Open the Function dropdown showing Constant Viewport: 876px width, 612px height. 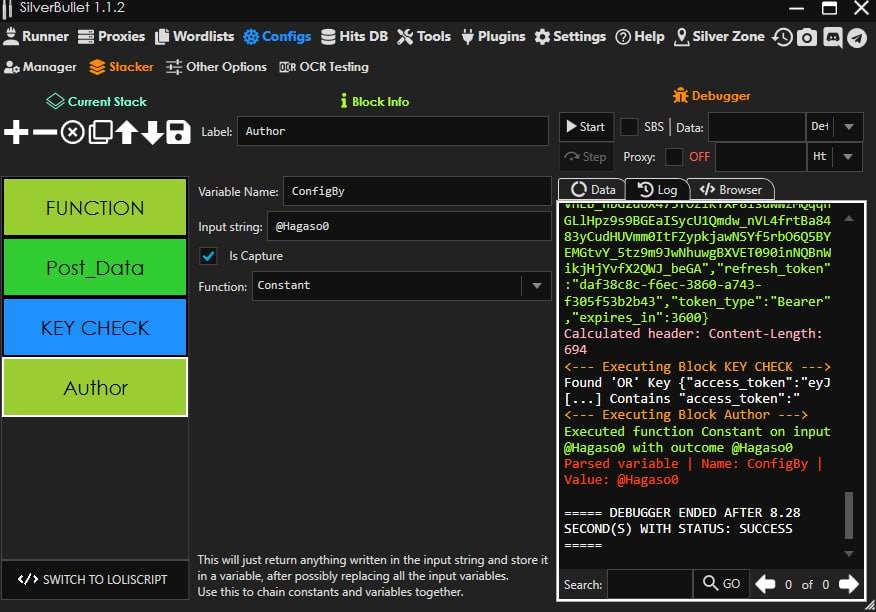tap(538, 286)
